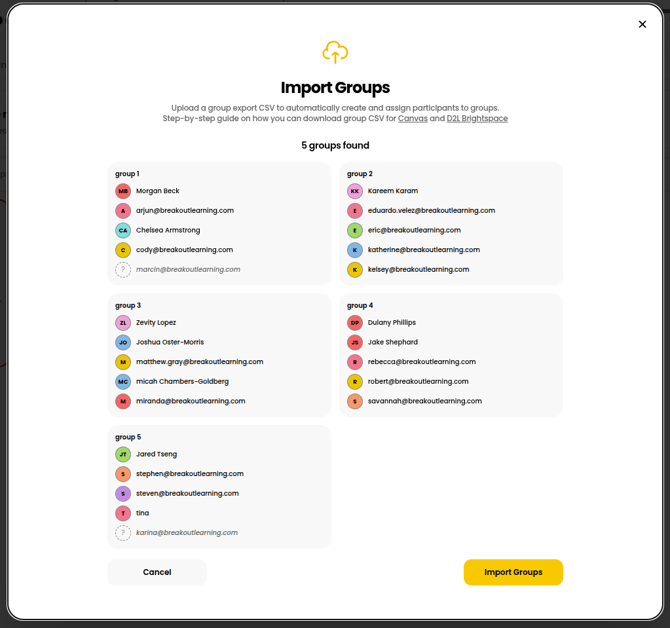The width and height of the screenshot is (670, 628).
Task: Click Zevity Lopez's ZL avatar
Action: tap(123, 323)
